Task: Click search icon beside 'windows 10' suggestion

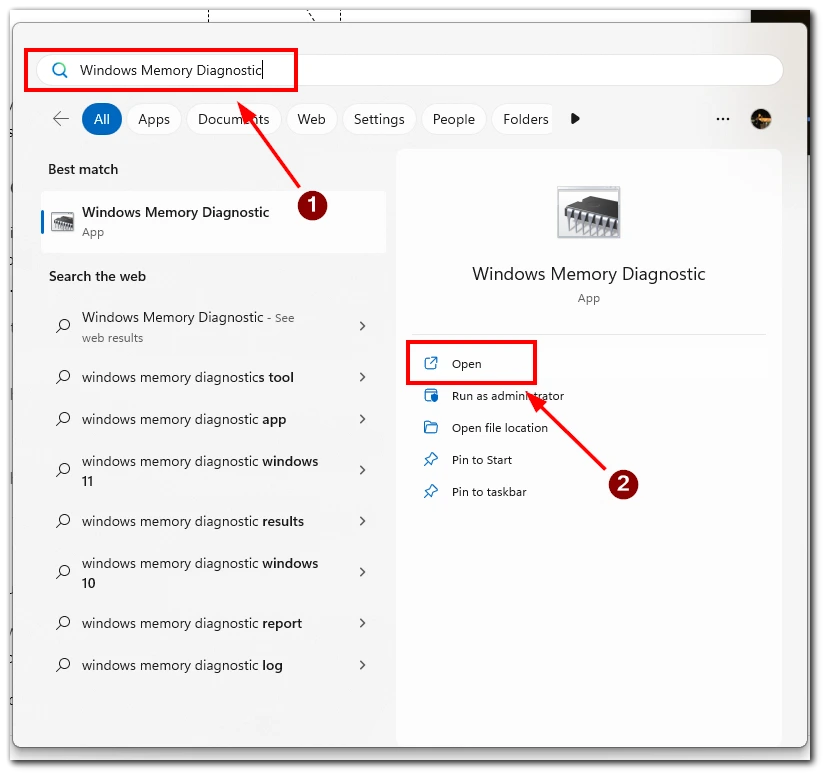Action: point(63,571)
